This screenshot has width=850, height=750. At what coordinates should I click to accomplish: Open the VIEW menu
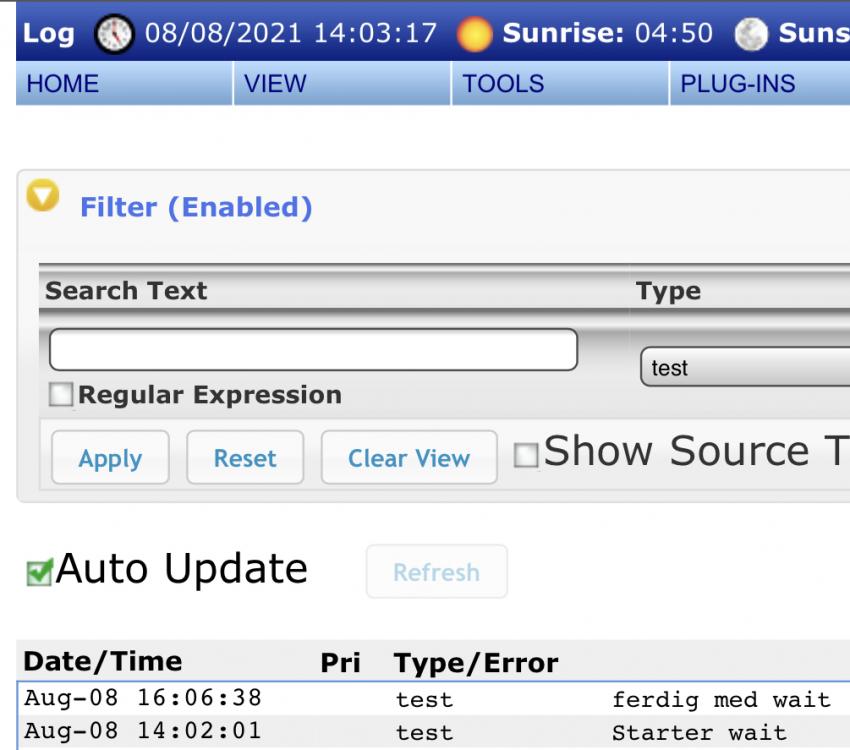click(x=275, y=84)
